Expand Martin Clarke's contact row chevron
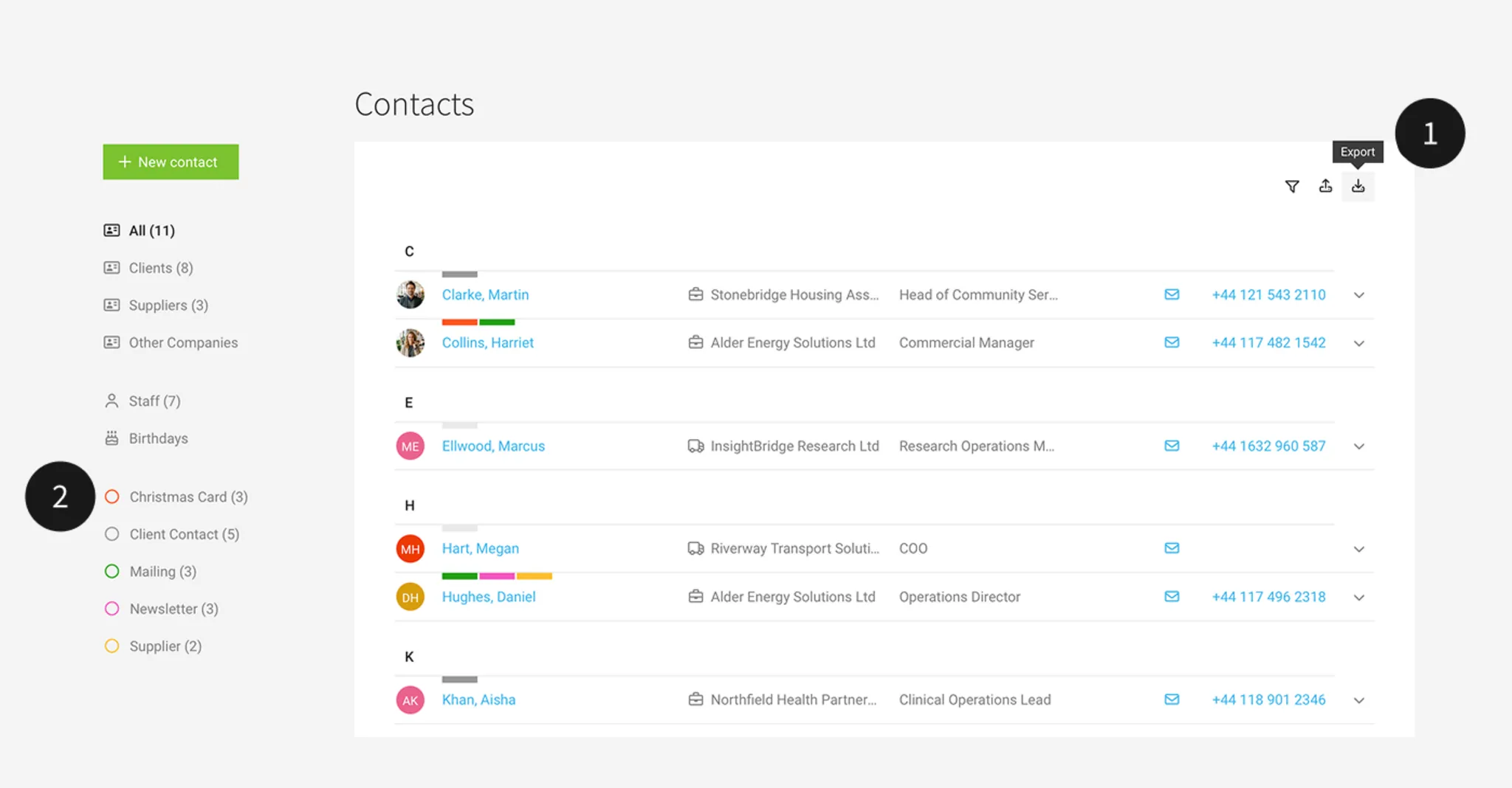Viewport: 1512px width, 788px height. tap(1359, 295)
